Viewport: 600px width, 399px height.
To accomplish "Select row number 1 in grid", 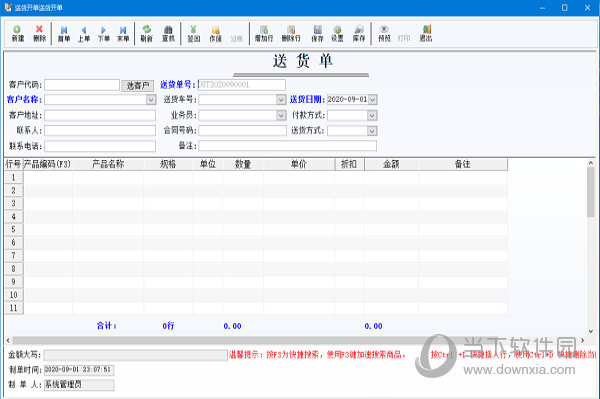I will pos(14,178).
